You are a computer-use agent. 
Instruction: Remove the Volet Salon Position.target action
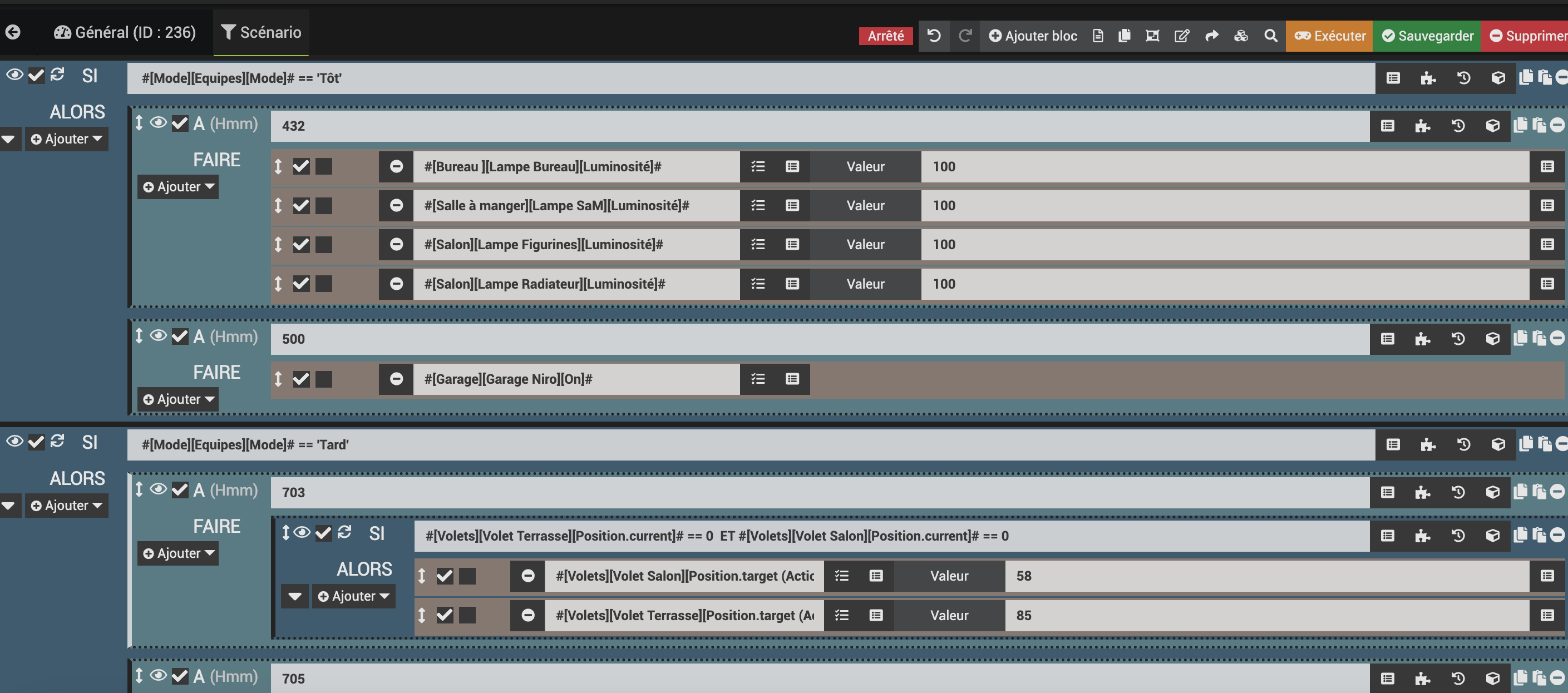coord(527,576)
